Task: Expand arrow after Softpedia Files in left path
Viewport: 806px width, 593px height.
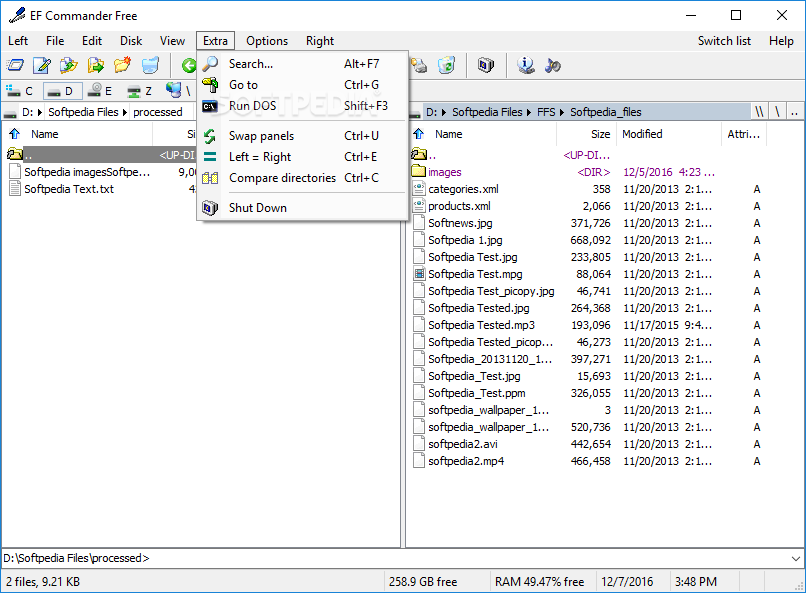Action: pos(125,113)
